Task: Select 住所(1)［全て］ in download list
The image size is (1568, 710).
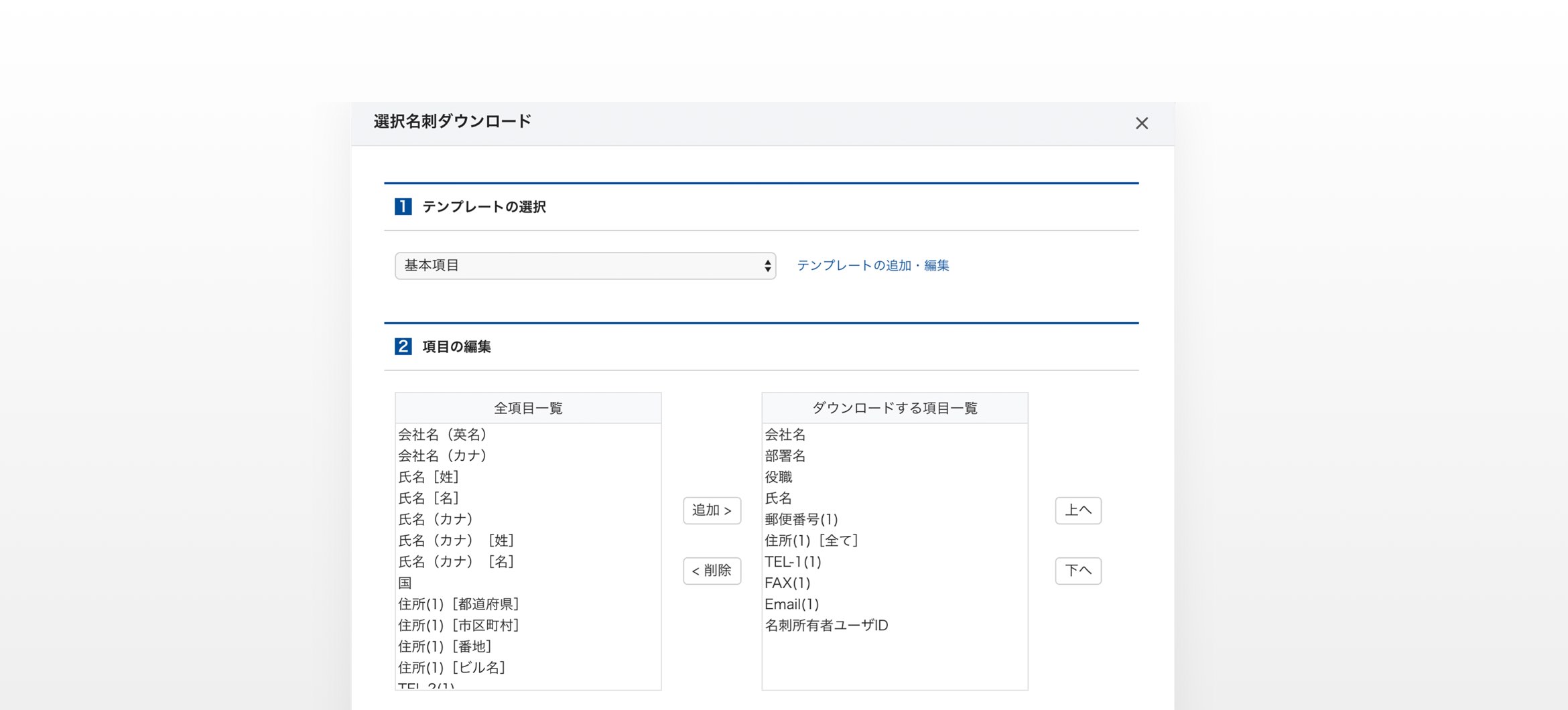Action: coord(895,541)
